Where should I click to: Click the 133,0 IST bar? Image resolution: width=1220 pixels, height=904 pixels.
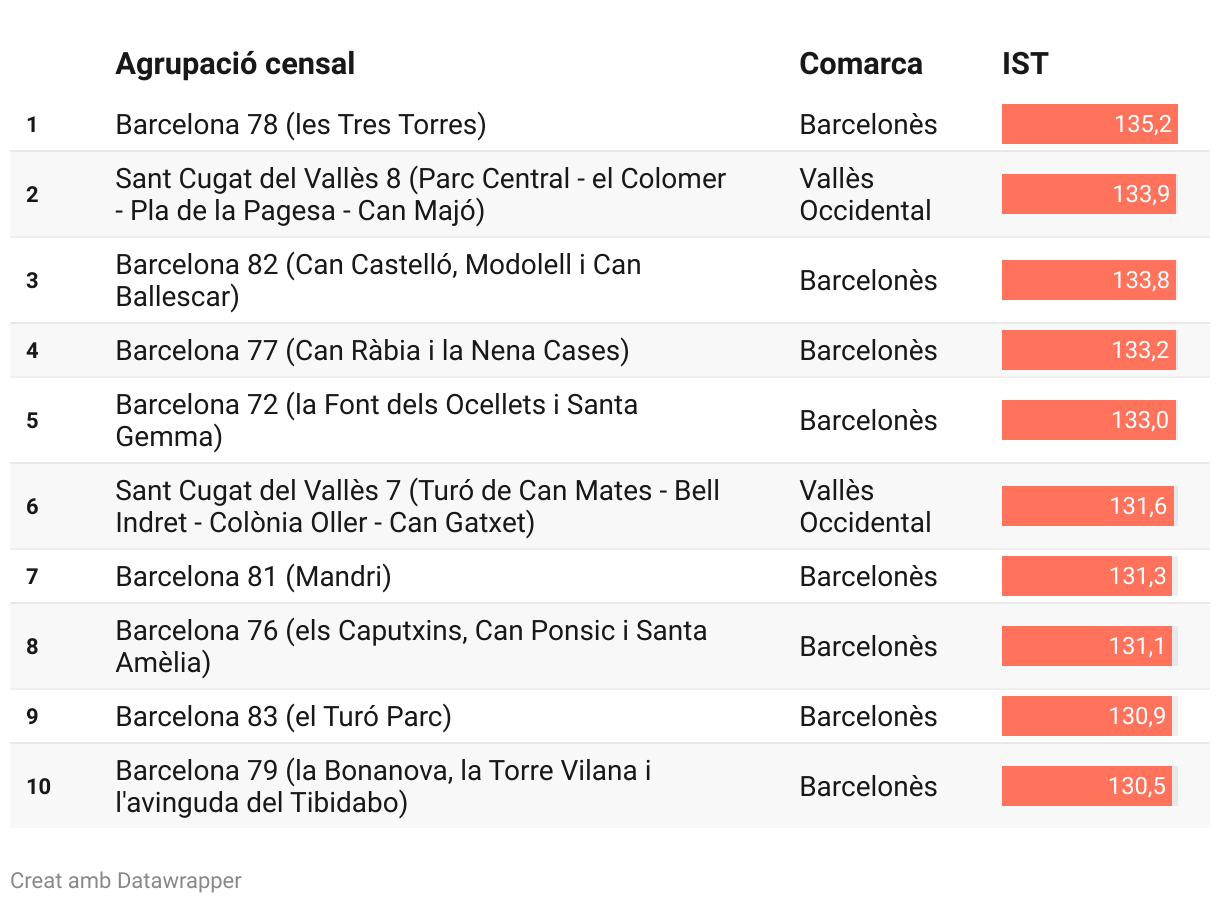(x=1088, y=420)
